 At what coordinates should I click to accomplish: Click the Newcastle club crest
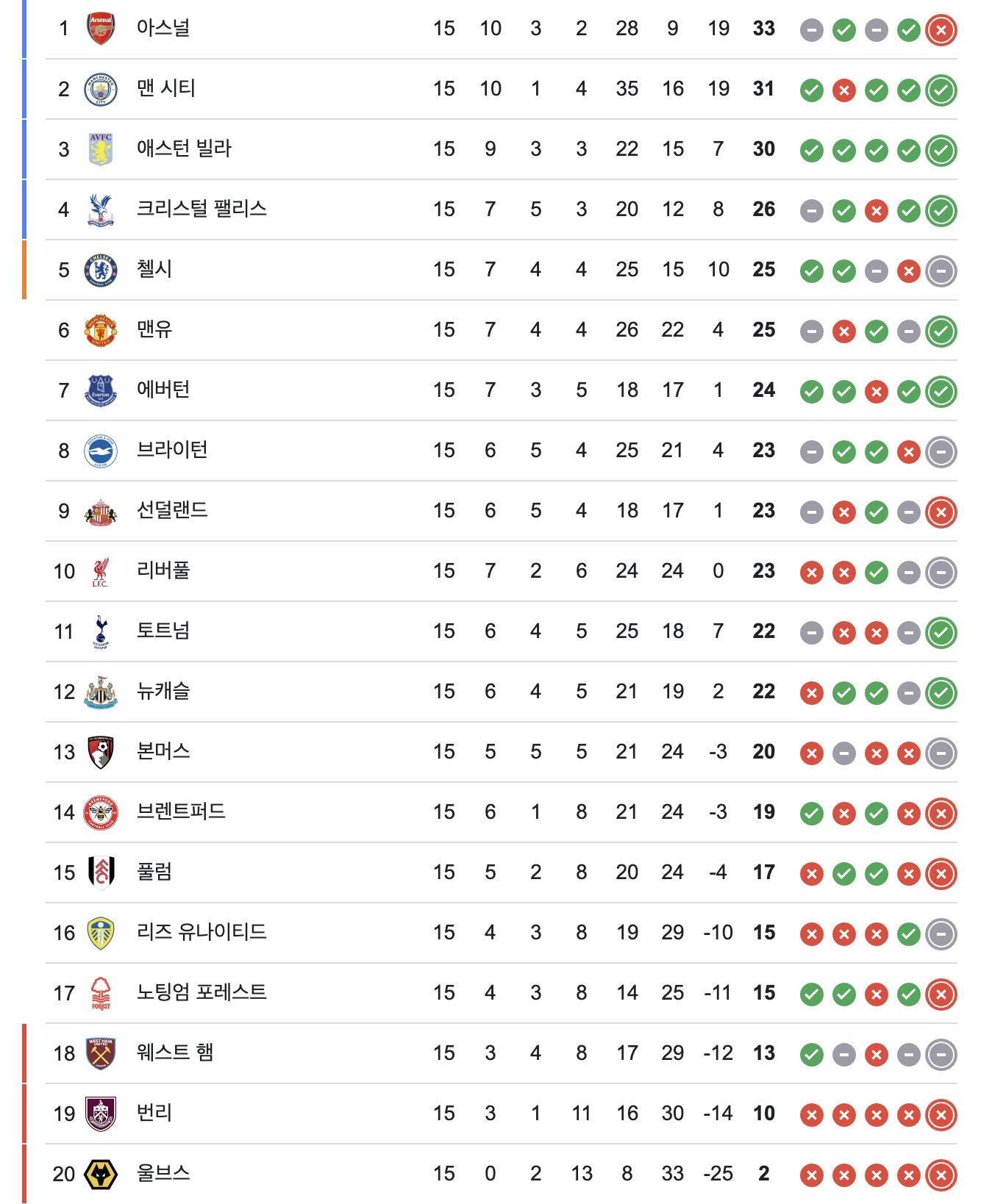(101, 692)
